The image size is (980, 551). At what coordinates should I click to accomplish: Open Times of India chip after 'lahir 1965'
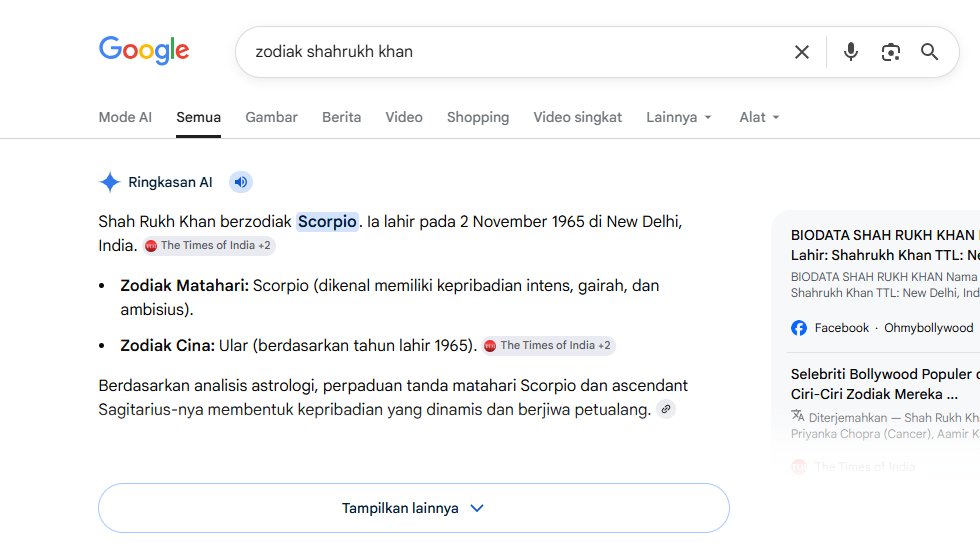pyautogui.click(x=548, y=345)
